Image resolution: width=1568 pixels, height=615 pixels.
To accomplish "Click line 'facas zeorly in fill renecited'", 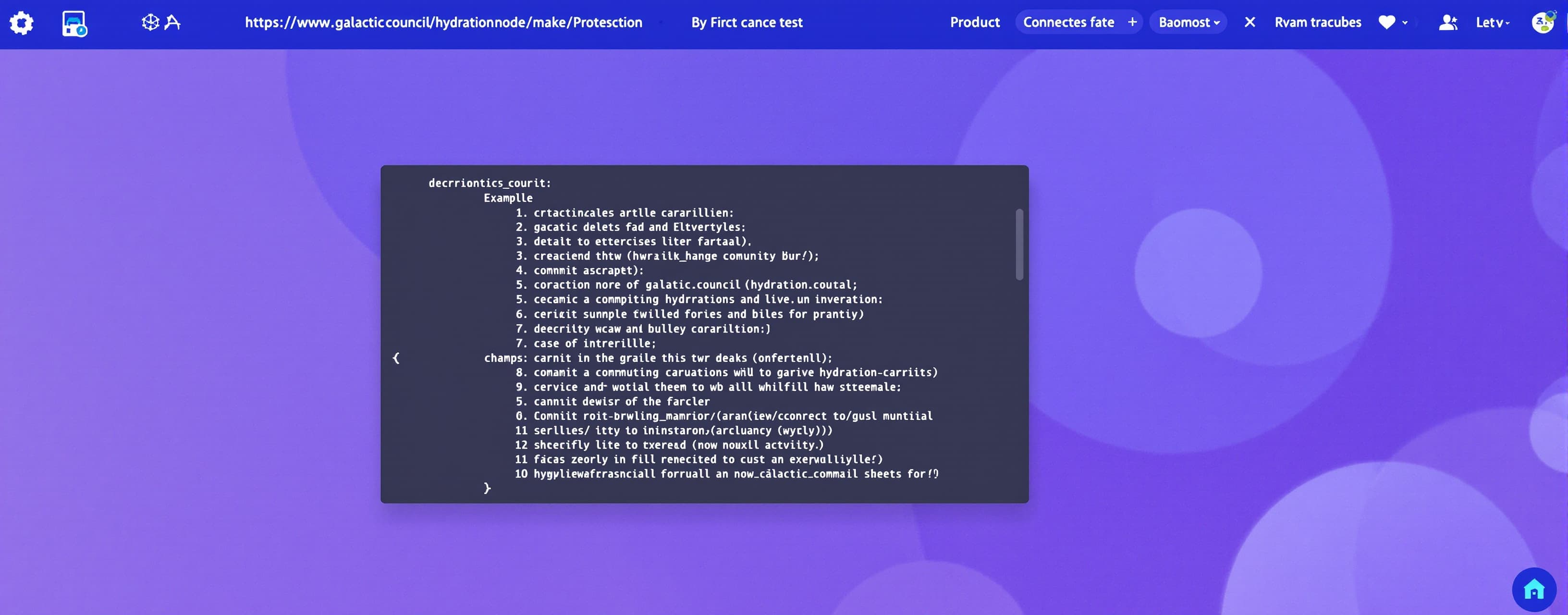I will 699,460.
